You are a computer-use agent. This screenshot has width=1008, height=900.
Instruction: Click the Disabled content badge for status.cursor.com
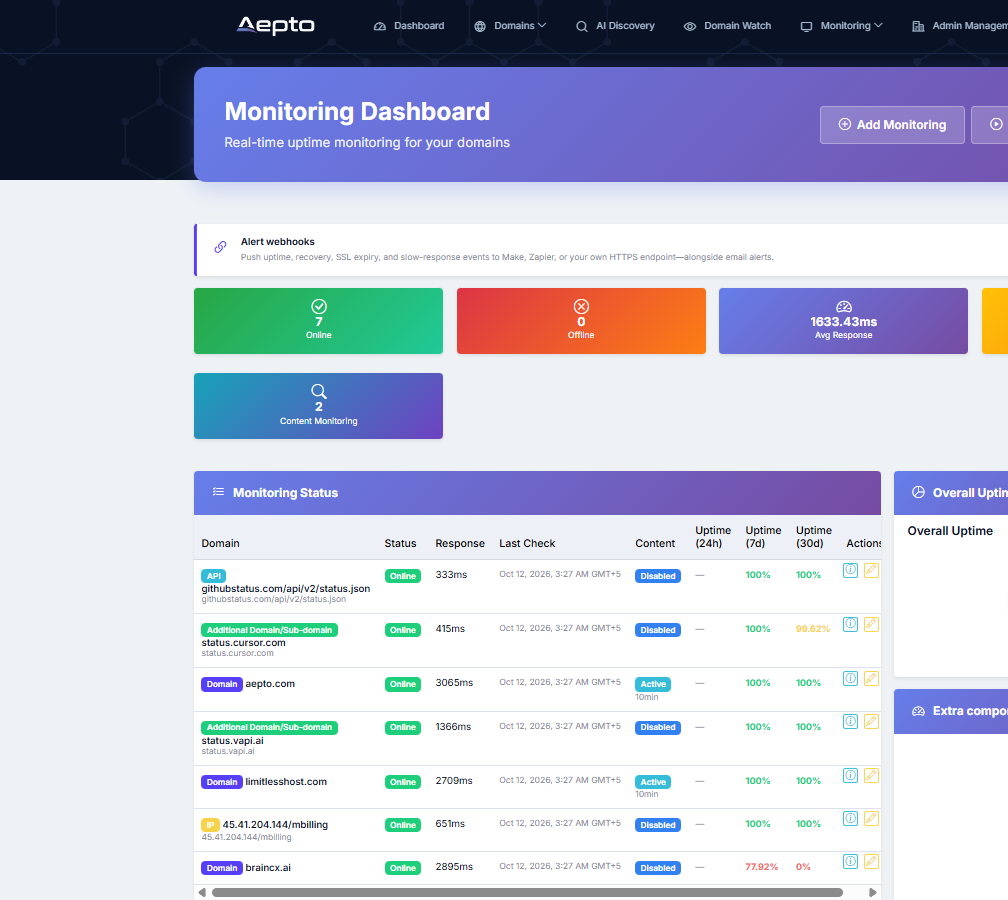click(658, 630)
